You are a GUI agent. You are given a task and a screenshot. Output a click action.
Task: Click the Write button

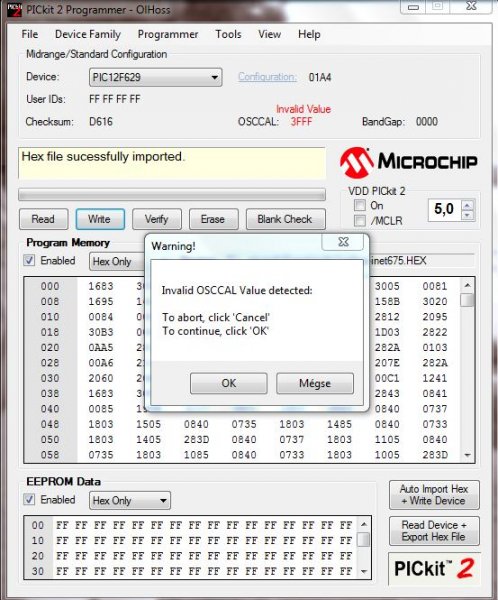(100, 219)
